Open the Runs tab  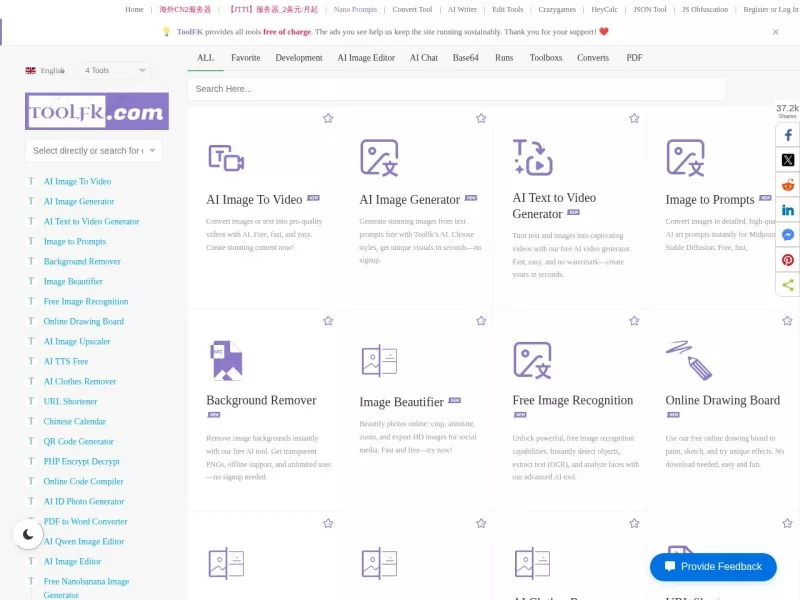point(504,58)
